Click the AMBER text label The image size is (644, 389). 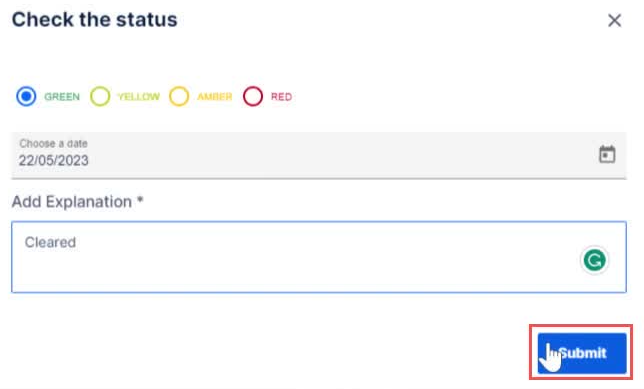coord(215,97)
